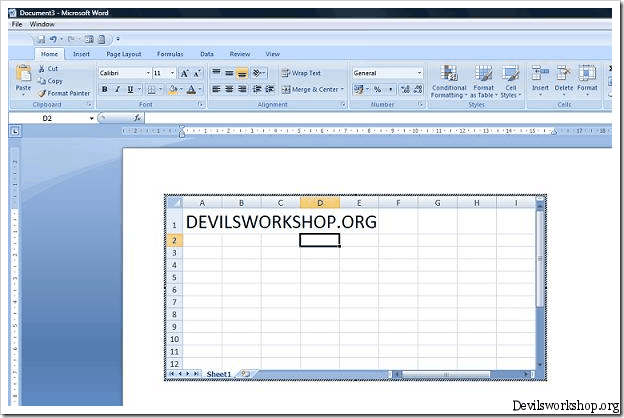
Task: Toggle Merge & Center
Action: click(x=312, y=89)
